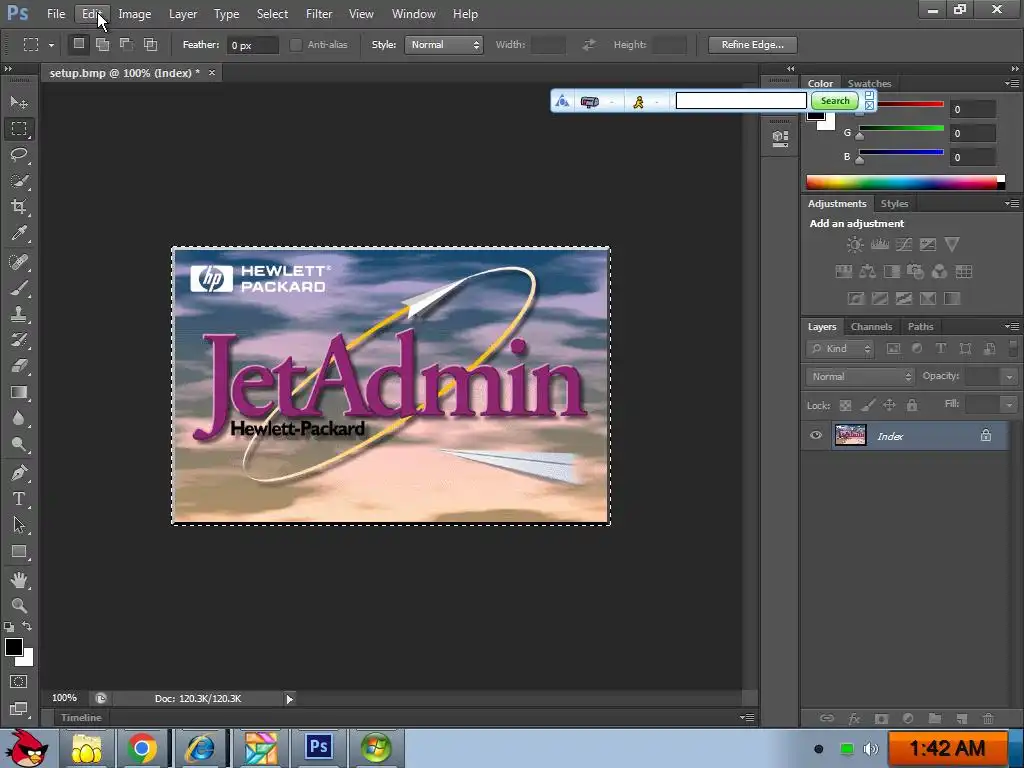This screenshot has width=1024, height=768.
Task: Click the Feather input field
Action: 253,45
